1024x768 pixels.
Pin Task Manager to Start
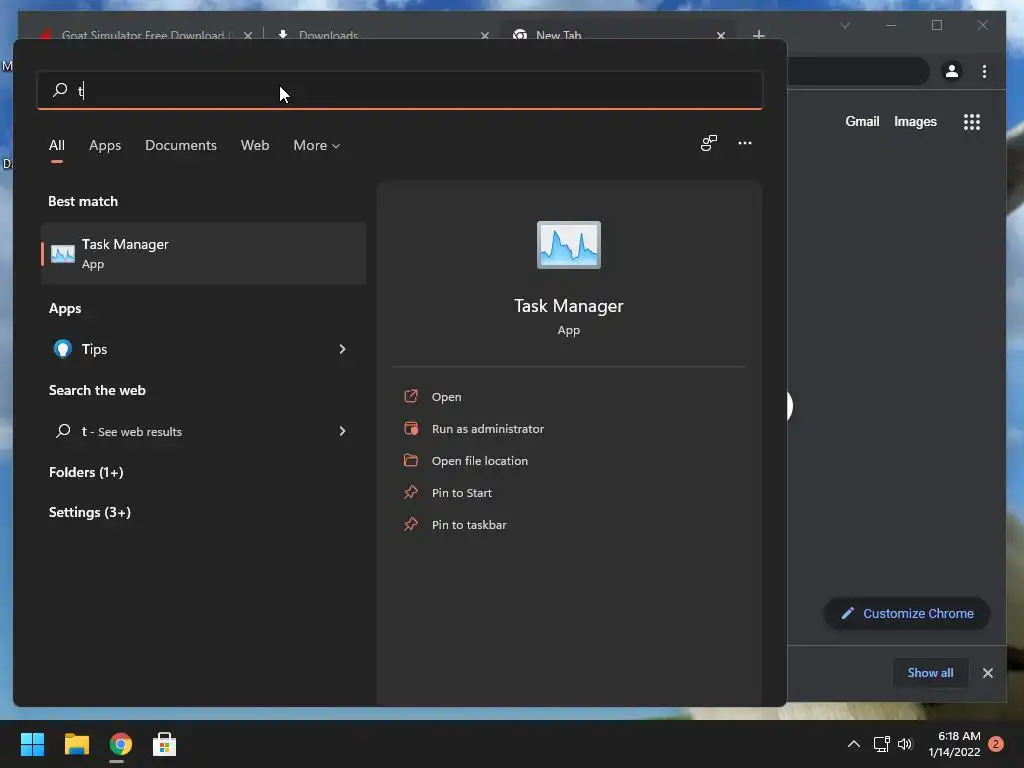tap(461, 493)
